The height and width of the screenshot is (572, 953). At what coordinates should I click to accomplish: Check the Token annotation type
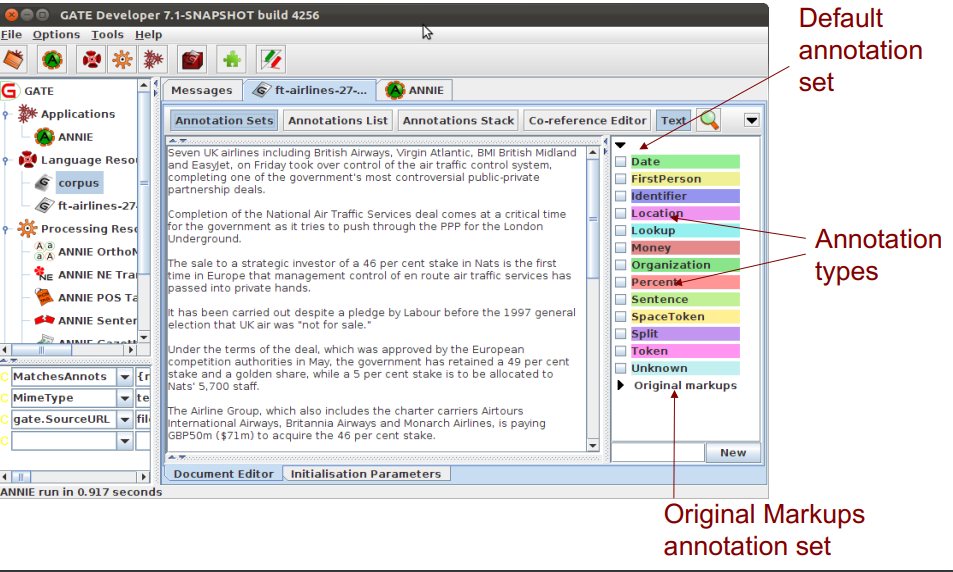click(621, 351)
